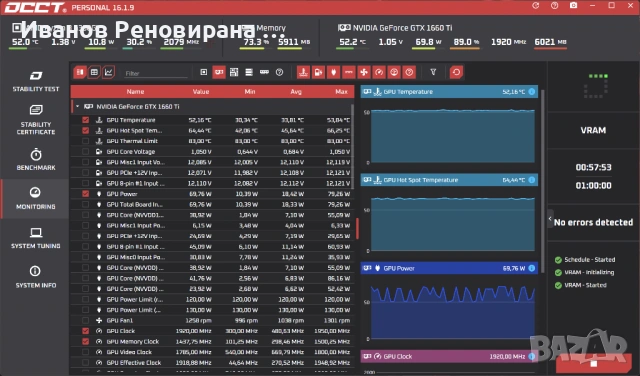Check the GPU Core Voltage checkbox
Image resolution: width=640 pixels, height=376 pixels.
85,151
